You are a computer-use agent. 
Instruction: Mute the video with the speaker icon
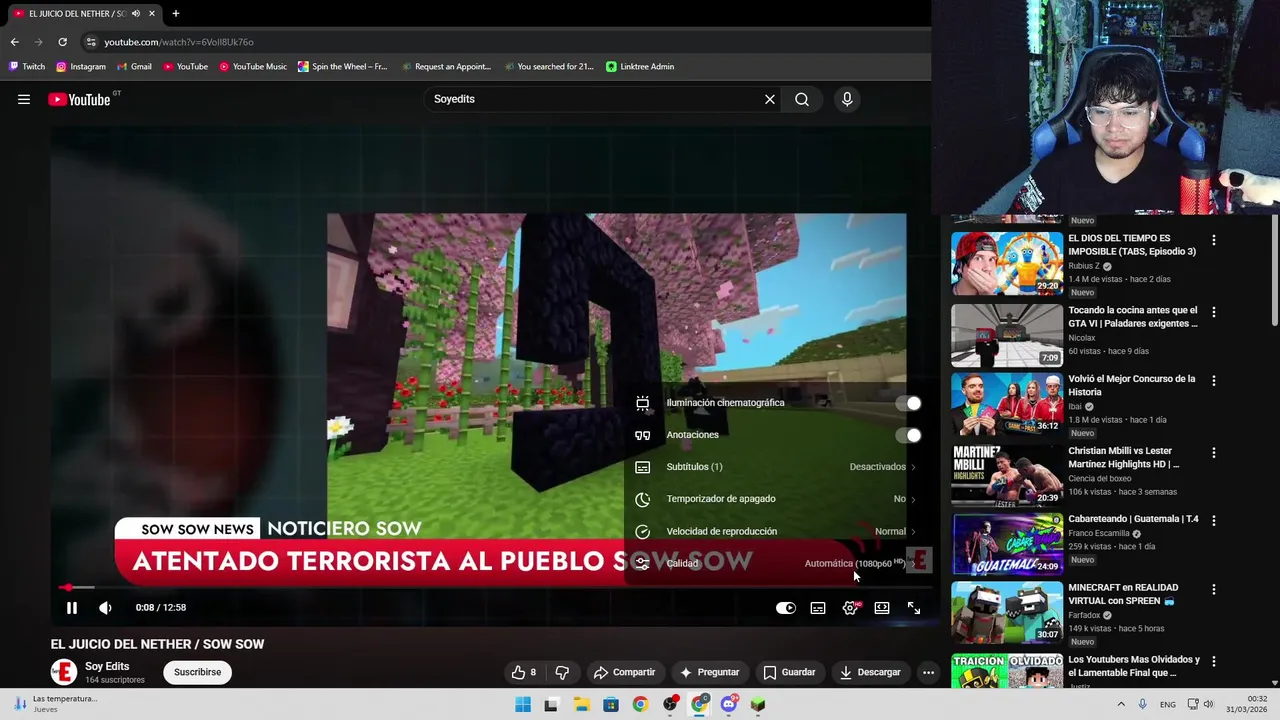point(105,608)
